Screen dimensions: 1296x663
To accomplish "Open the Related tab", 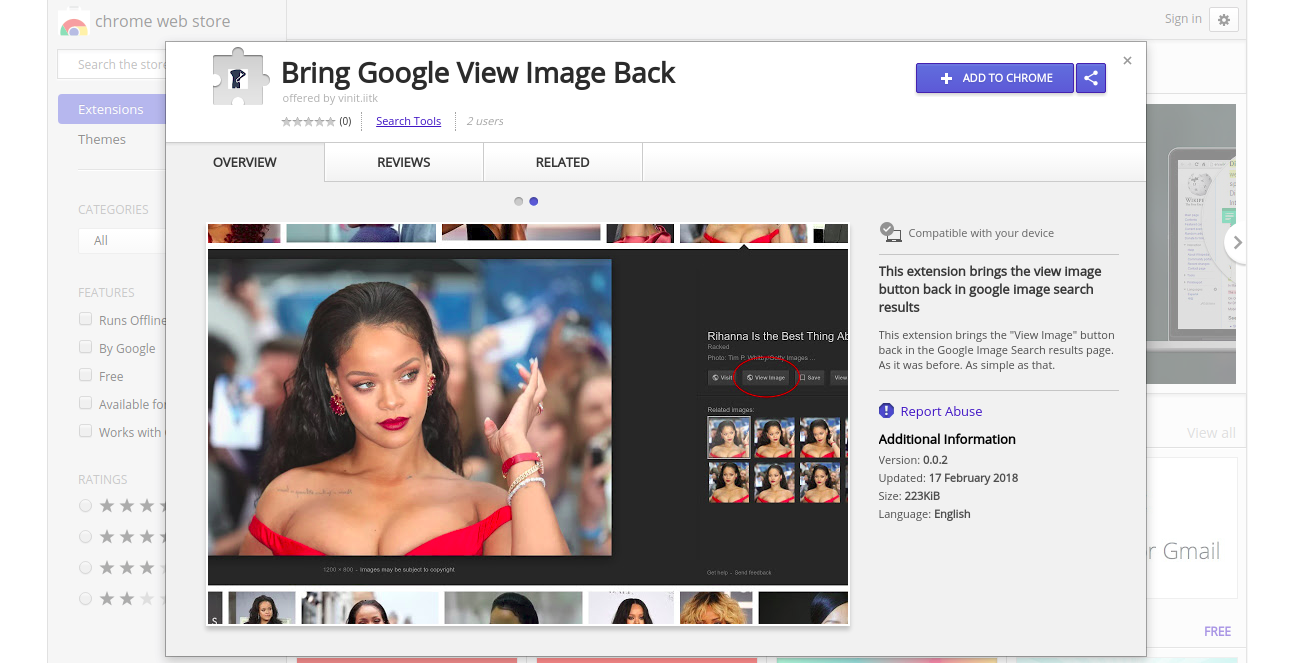I will pyautogui.click(x=562, y=162).
